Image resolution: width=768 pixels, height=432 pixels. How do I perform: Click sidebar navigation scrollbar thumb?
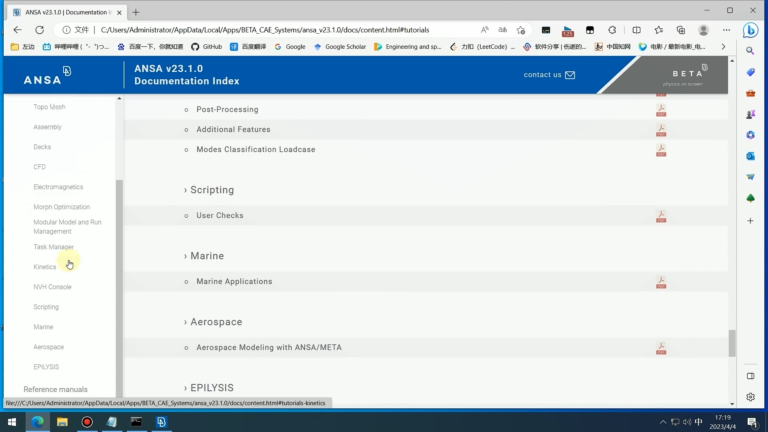click(119, 288)
